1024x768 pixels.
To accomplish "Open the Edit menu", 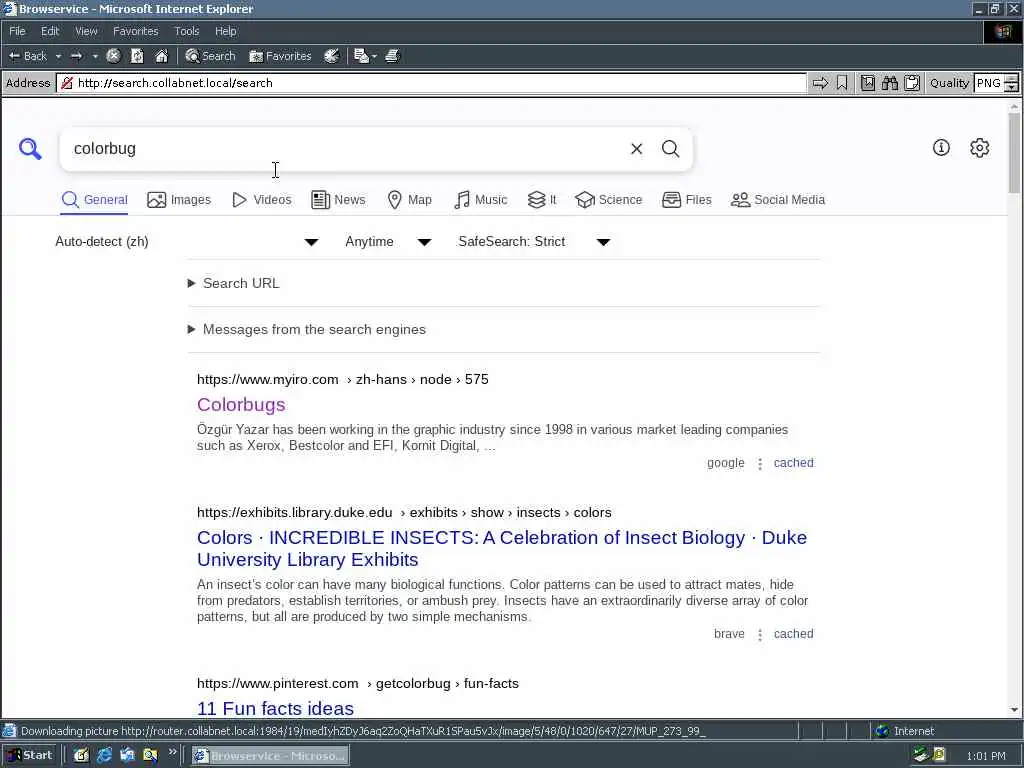I will point(50,31).
